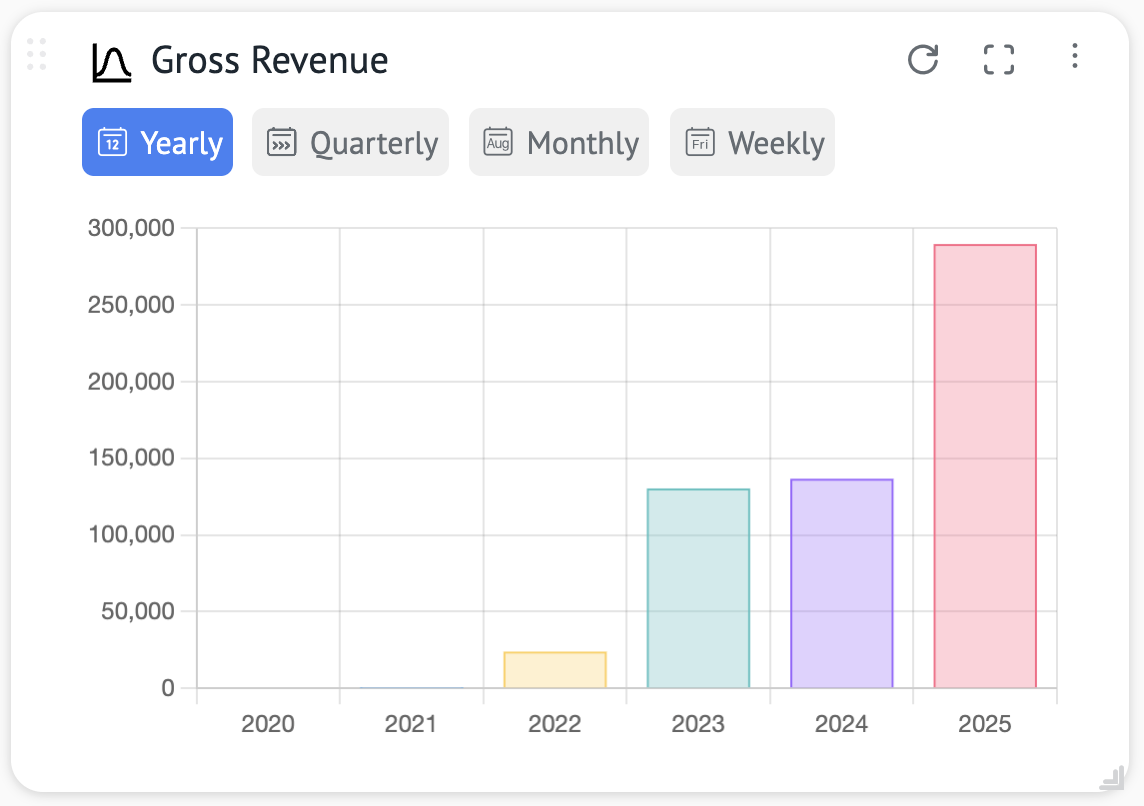Click the pink 2025 revenue bar
Image resolution: width=1144 pixels, height=806 pixels.
tap(984, 466)
